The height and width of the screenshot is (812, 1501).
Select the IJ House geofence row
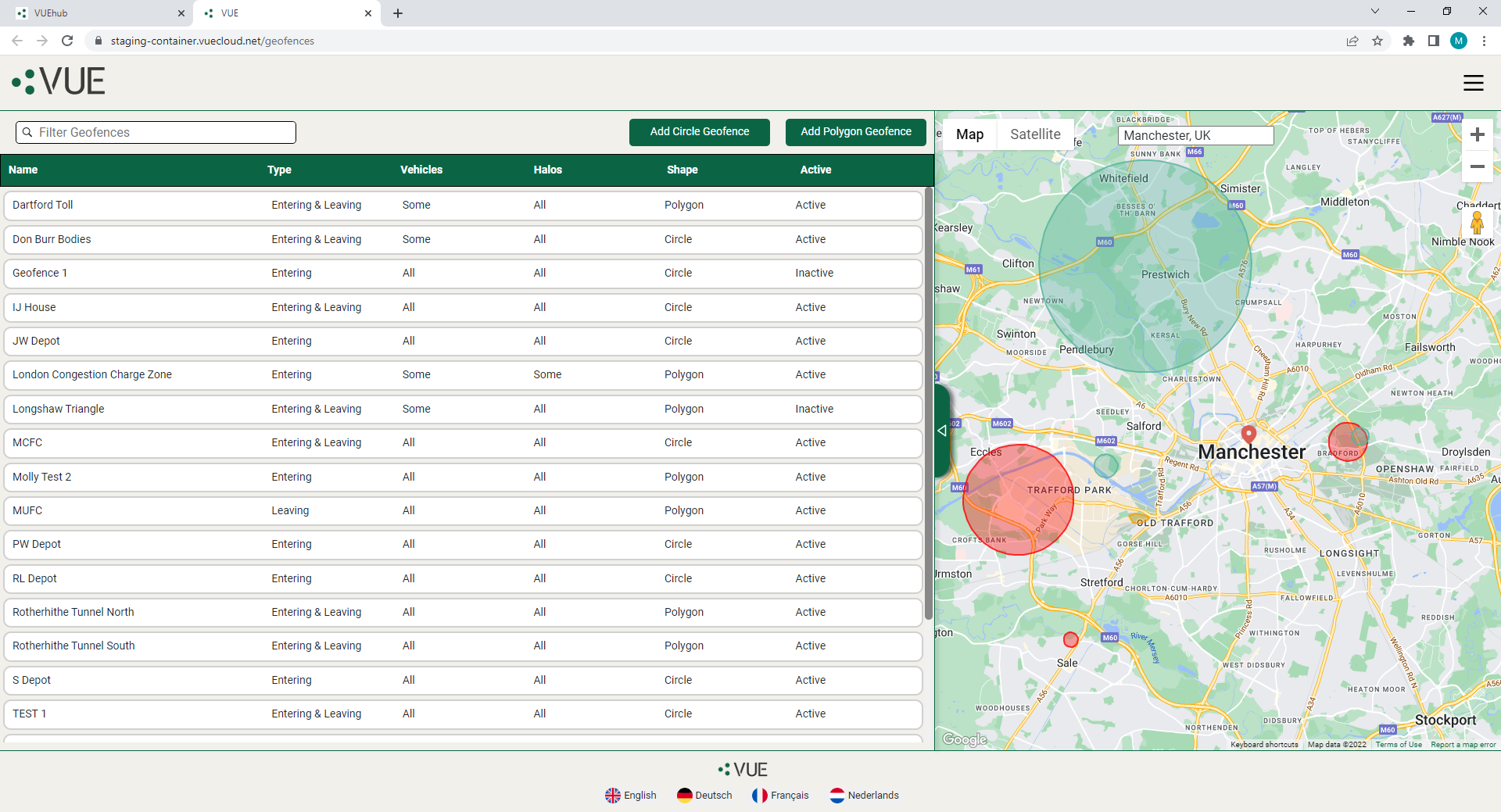463,307
